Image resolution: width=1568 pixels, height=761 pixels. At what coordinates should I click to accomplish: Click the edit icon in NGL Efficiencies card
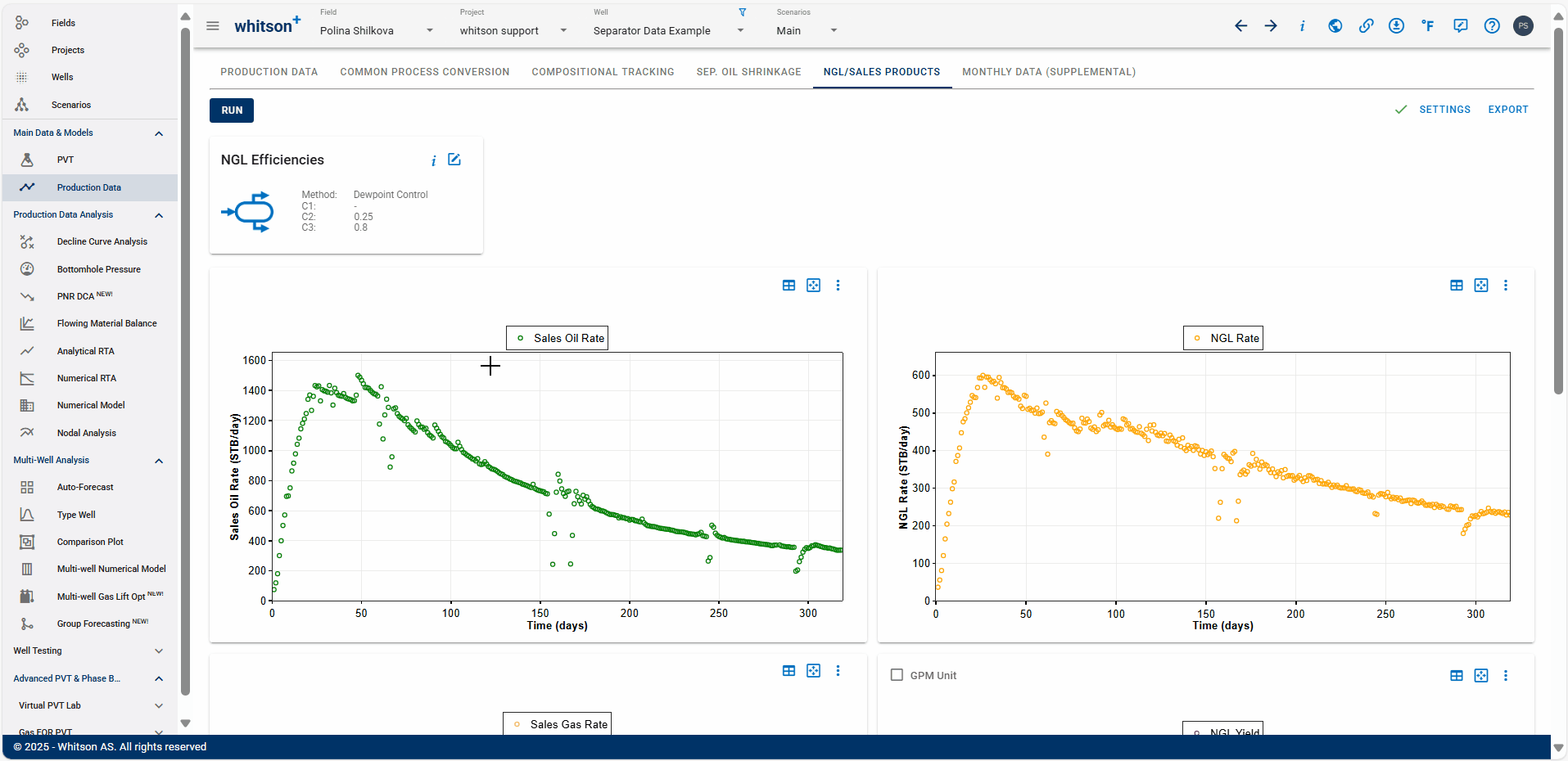click(454, 160)
